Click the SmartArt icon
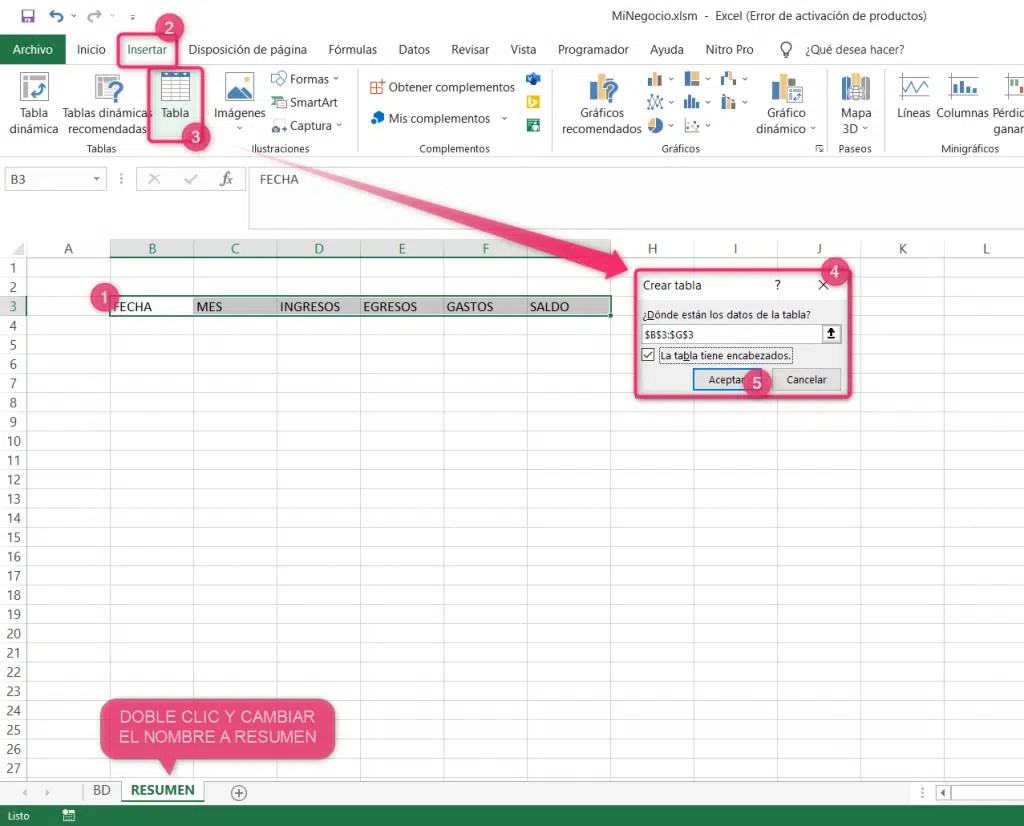 point(305,102)
